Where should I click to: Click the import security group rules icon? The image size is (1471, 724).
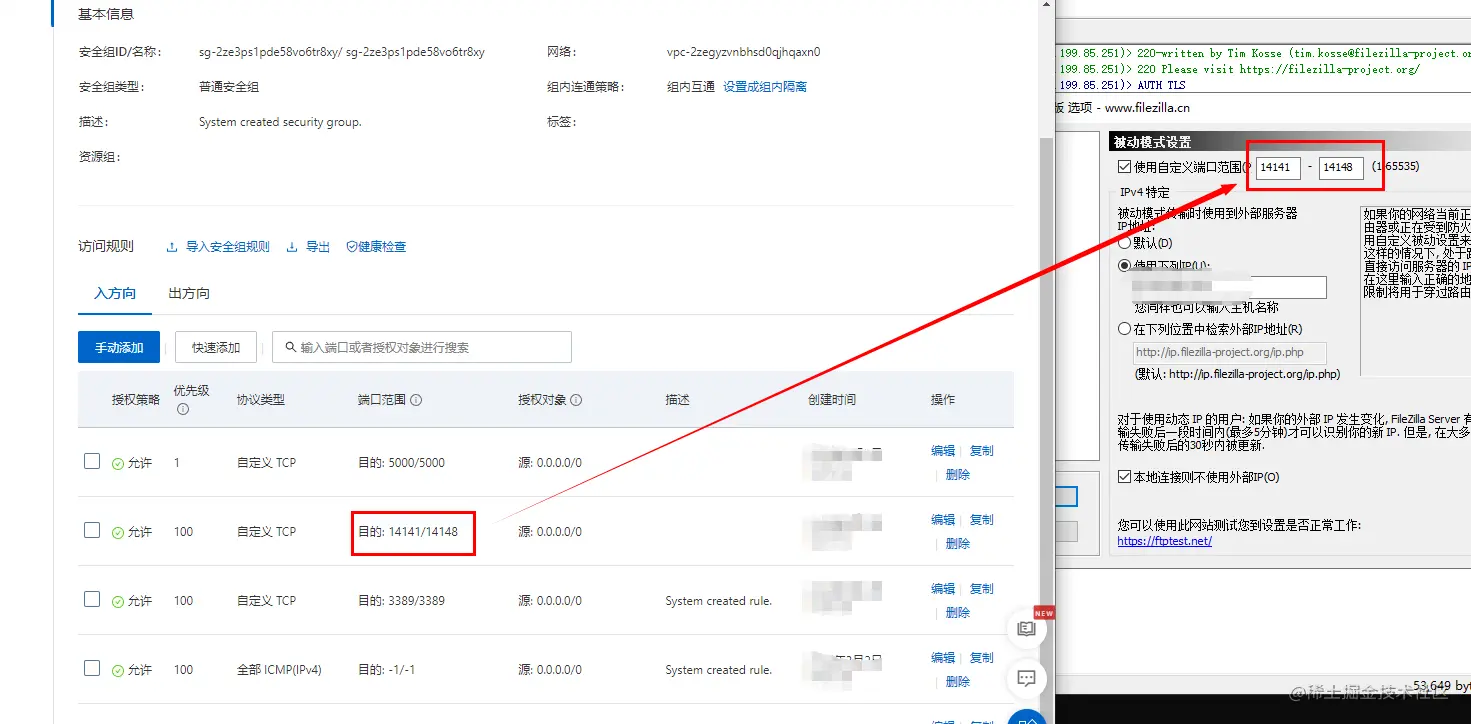pos(172,247)
